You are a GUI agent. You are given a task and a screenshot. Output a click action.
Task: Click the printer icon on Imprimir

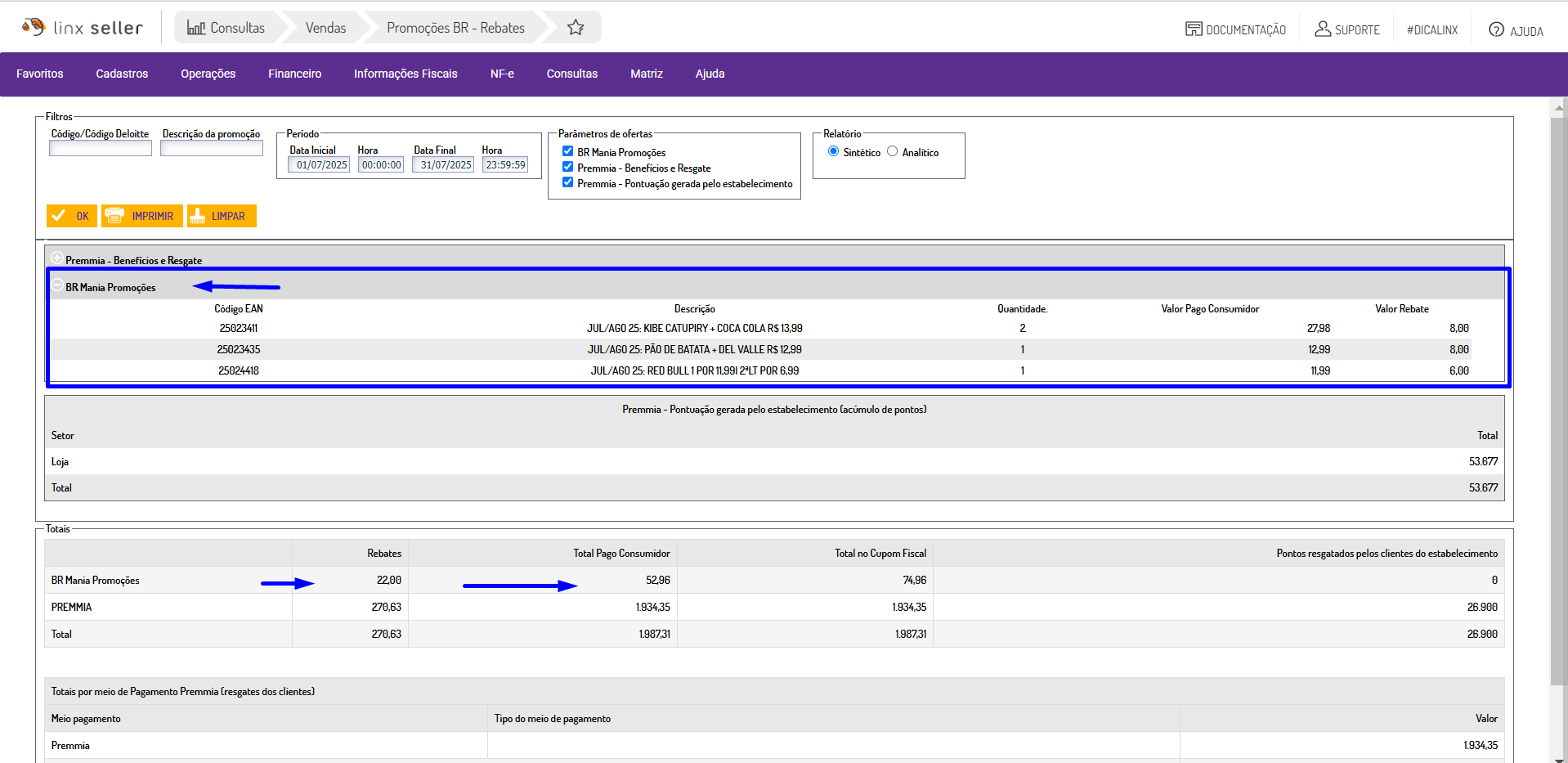(x=114, y=216)
